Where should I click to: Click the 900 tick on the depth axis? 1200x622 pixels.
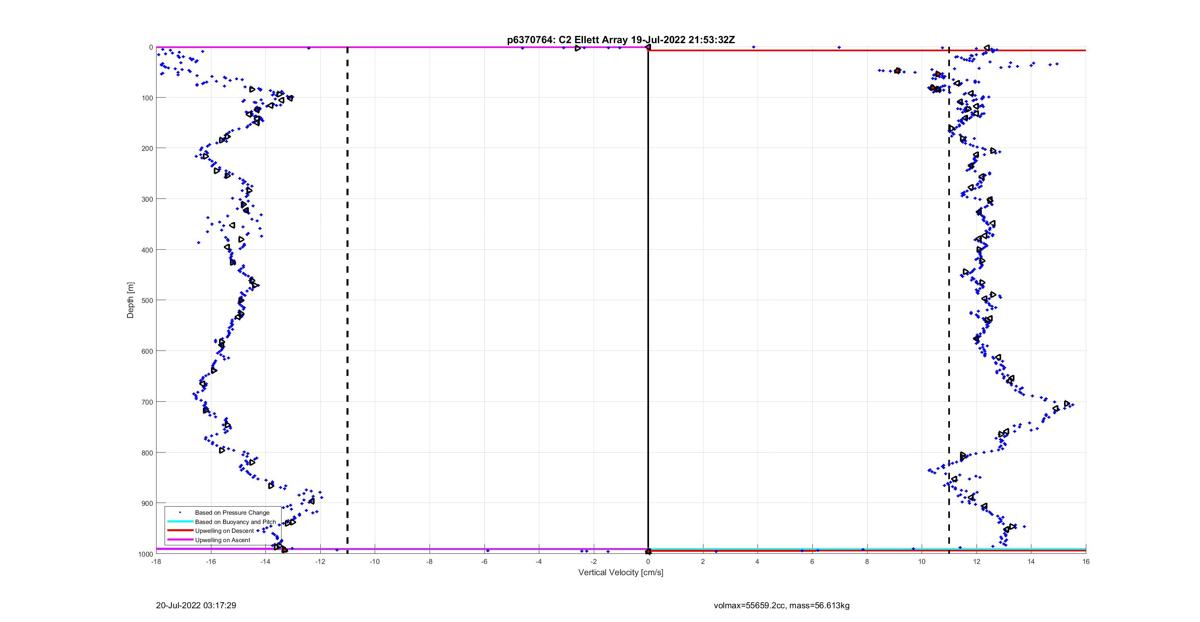point(146,503)
